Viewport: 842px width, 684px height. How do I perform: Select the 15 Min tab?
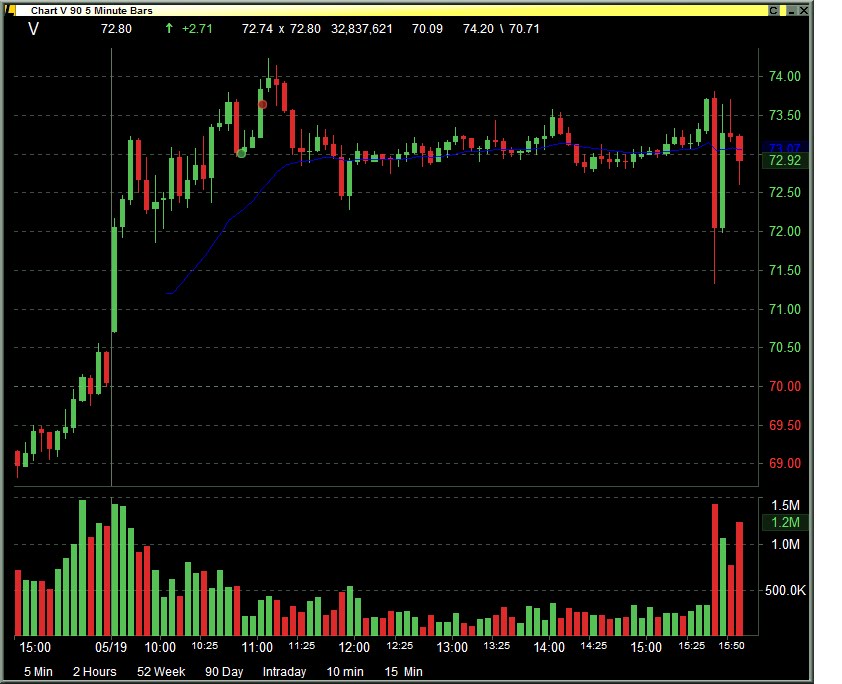coord(403,672)
